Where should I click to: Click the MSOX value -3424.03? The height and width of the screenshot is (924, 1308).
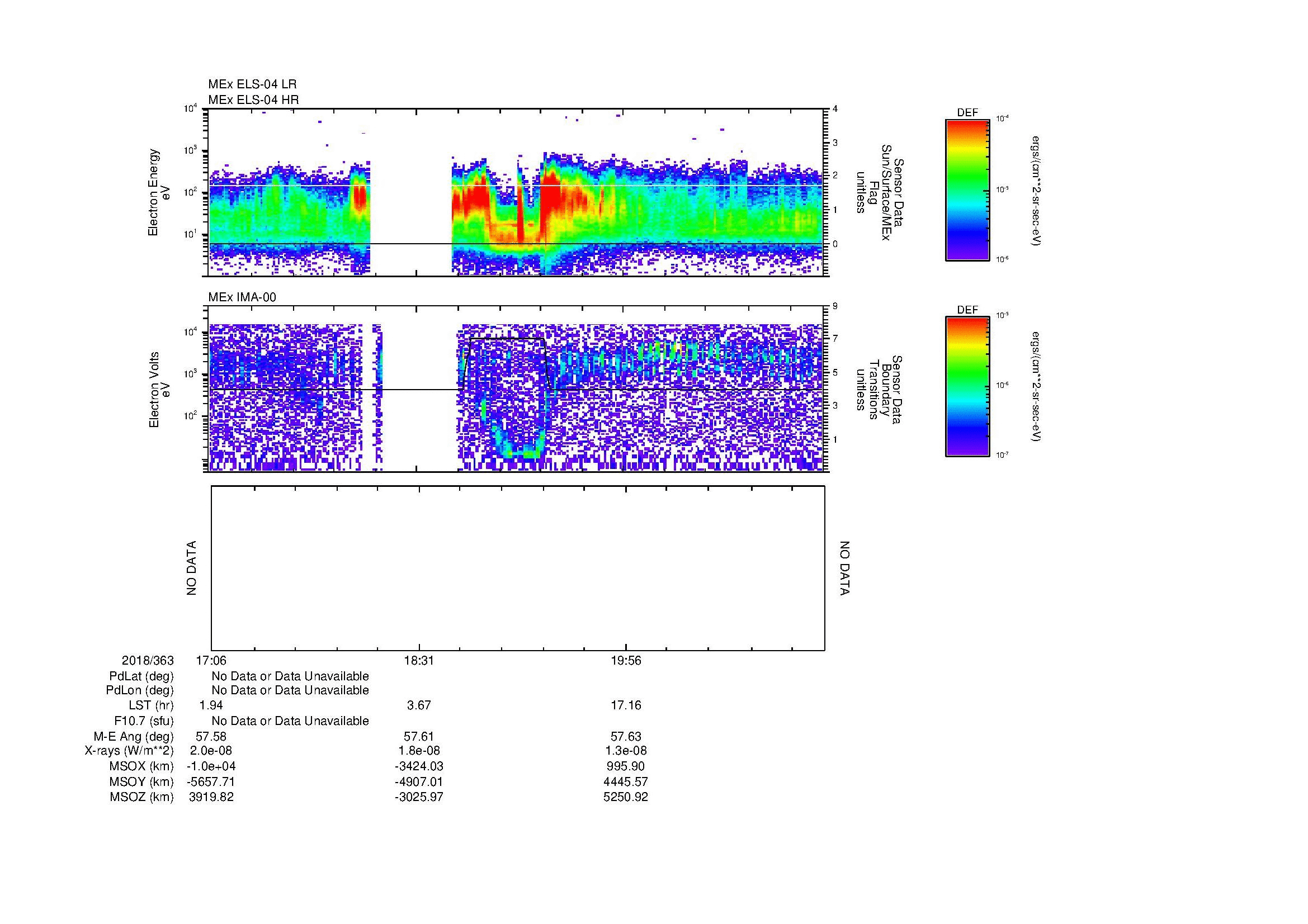pos(419,766)
